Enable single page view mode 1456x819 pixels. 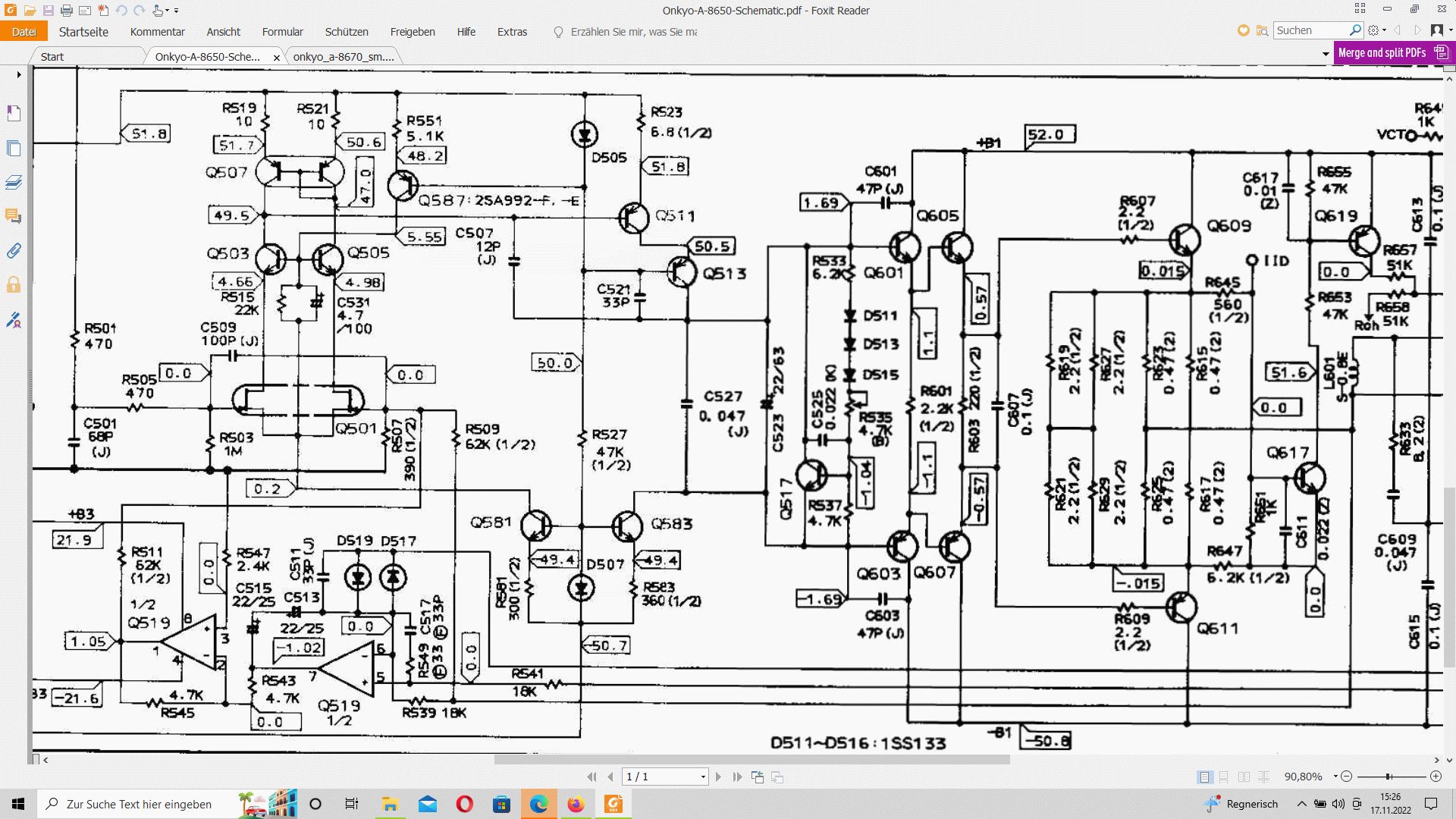click(x=1204, y=777)
